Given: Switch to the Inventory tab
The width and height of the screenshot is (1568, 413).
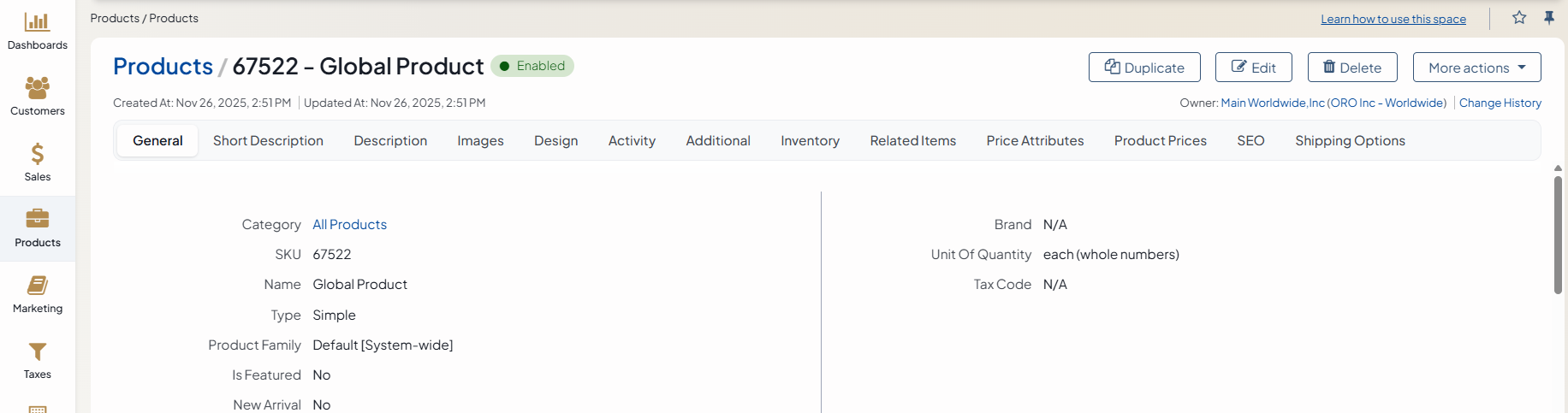Looking at the screenshot, I should [x=810, y=141].
